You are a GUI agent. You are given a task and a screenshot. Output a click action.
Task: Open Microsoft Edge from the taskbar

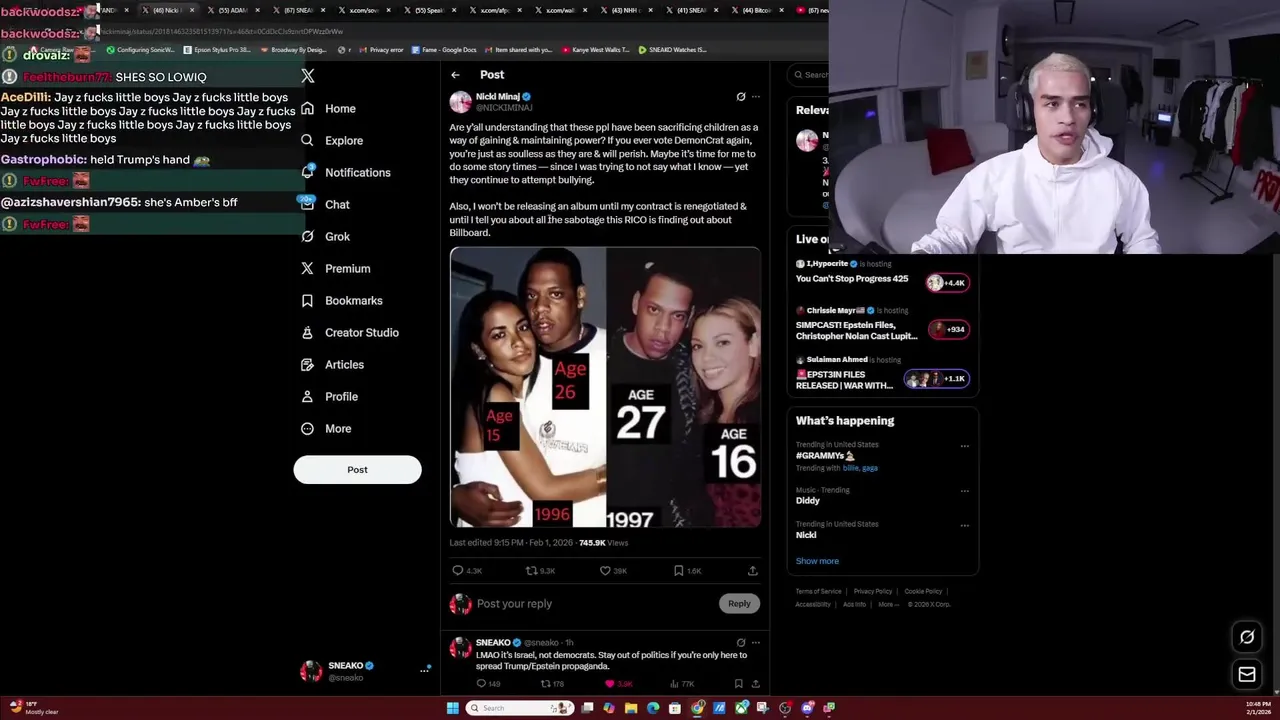(x=653, y=708)
